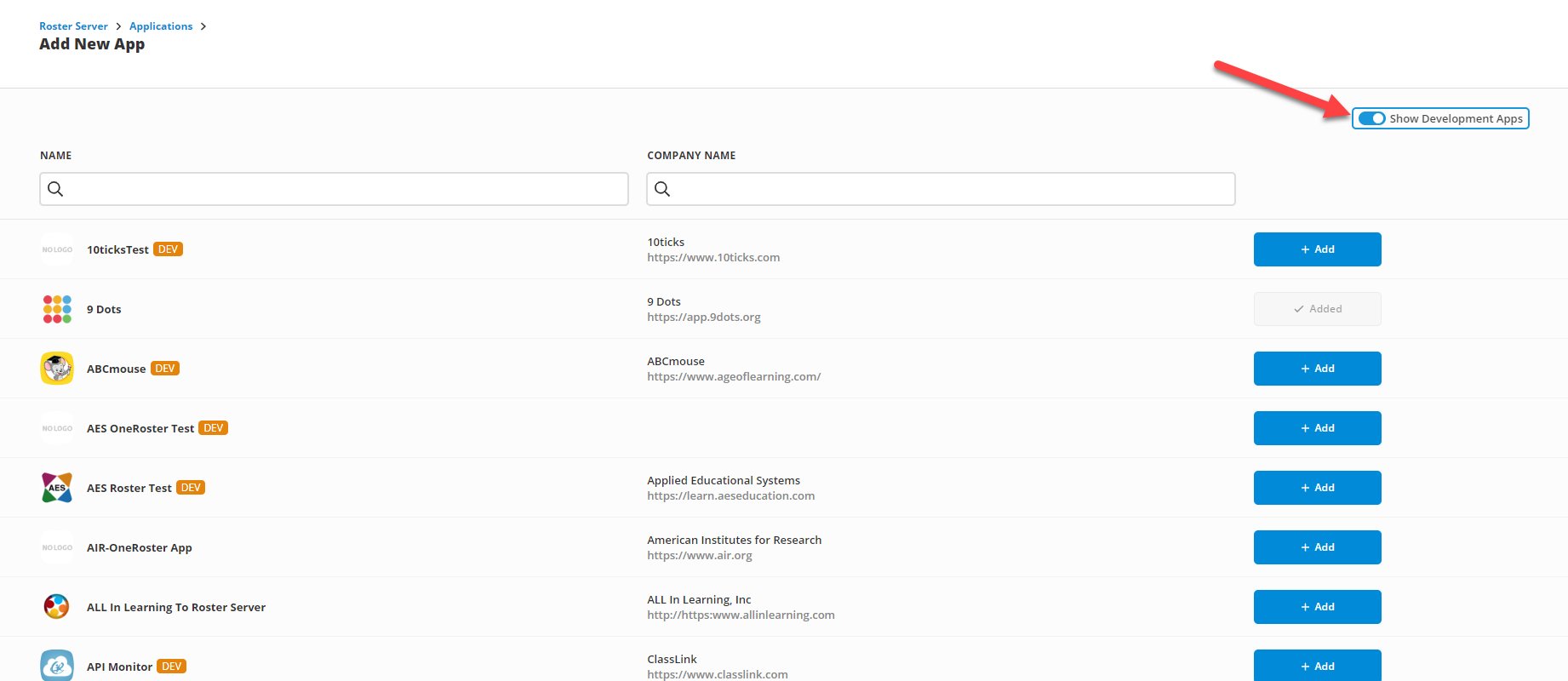
Task: Click the ALL In Learning, Inc company name
Action: (699, 599)
